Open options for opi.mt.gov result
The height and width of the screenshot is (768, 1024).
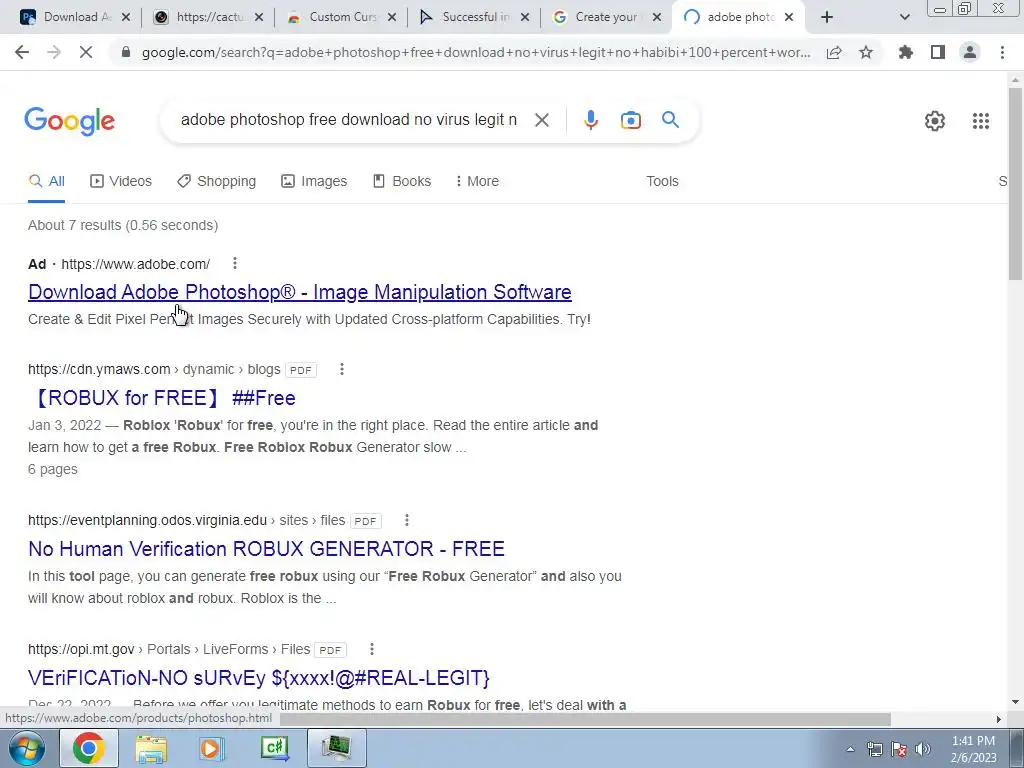[x=372, y=649]
